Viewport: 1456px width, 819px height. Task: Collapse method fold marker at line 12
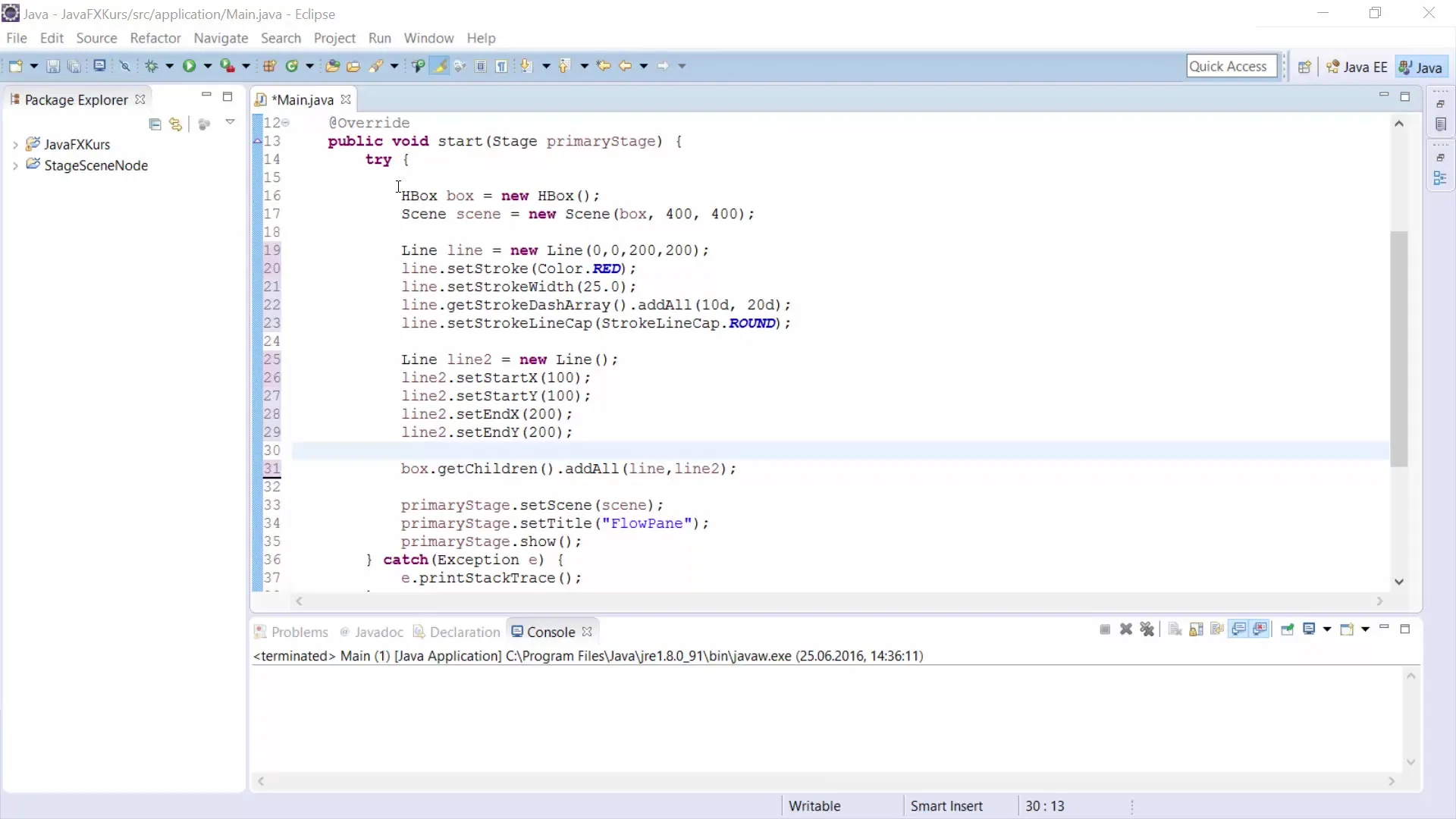click(x=286, y=123)
